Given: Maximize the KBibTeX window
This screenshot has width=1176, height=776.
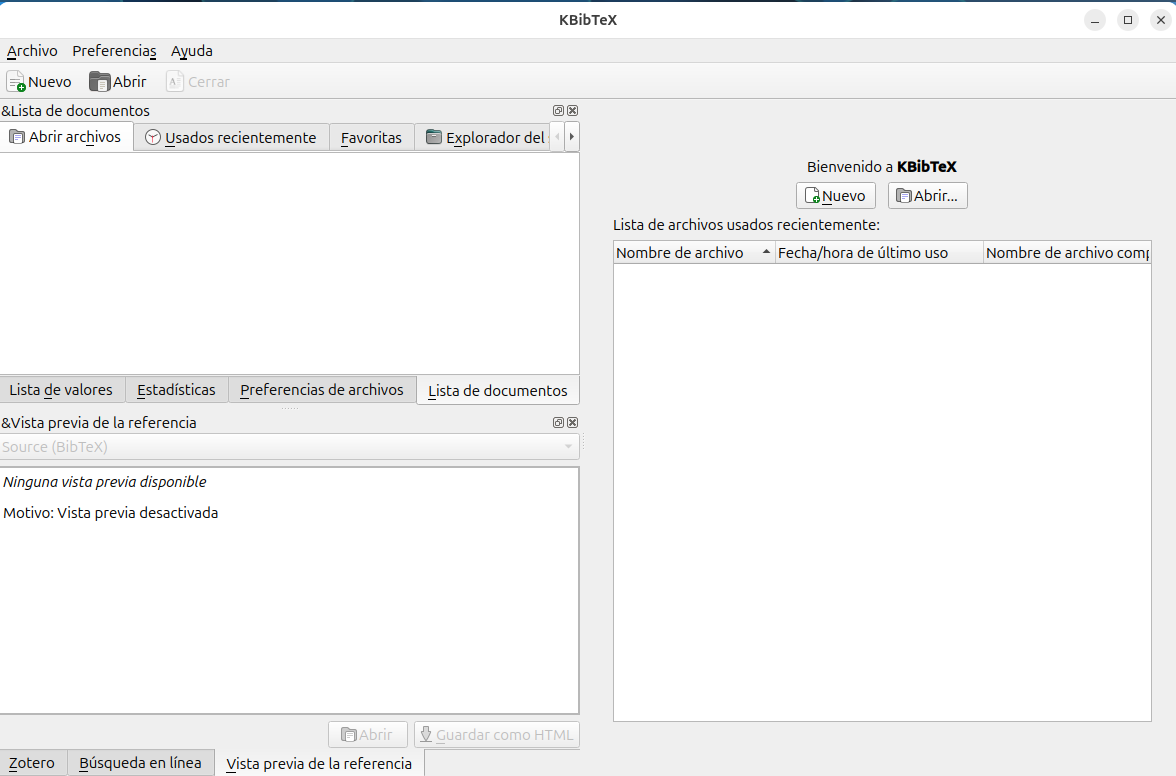Looking at the screenshot, I should [x=1128, y=20].
